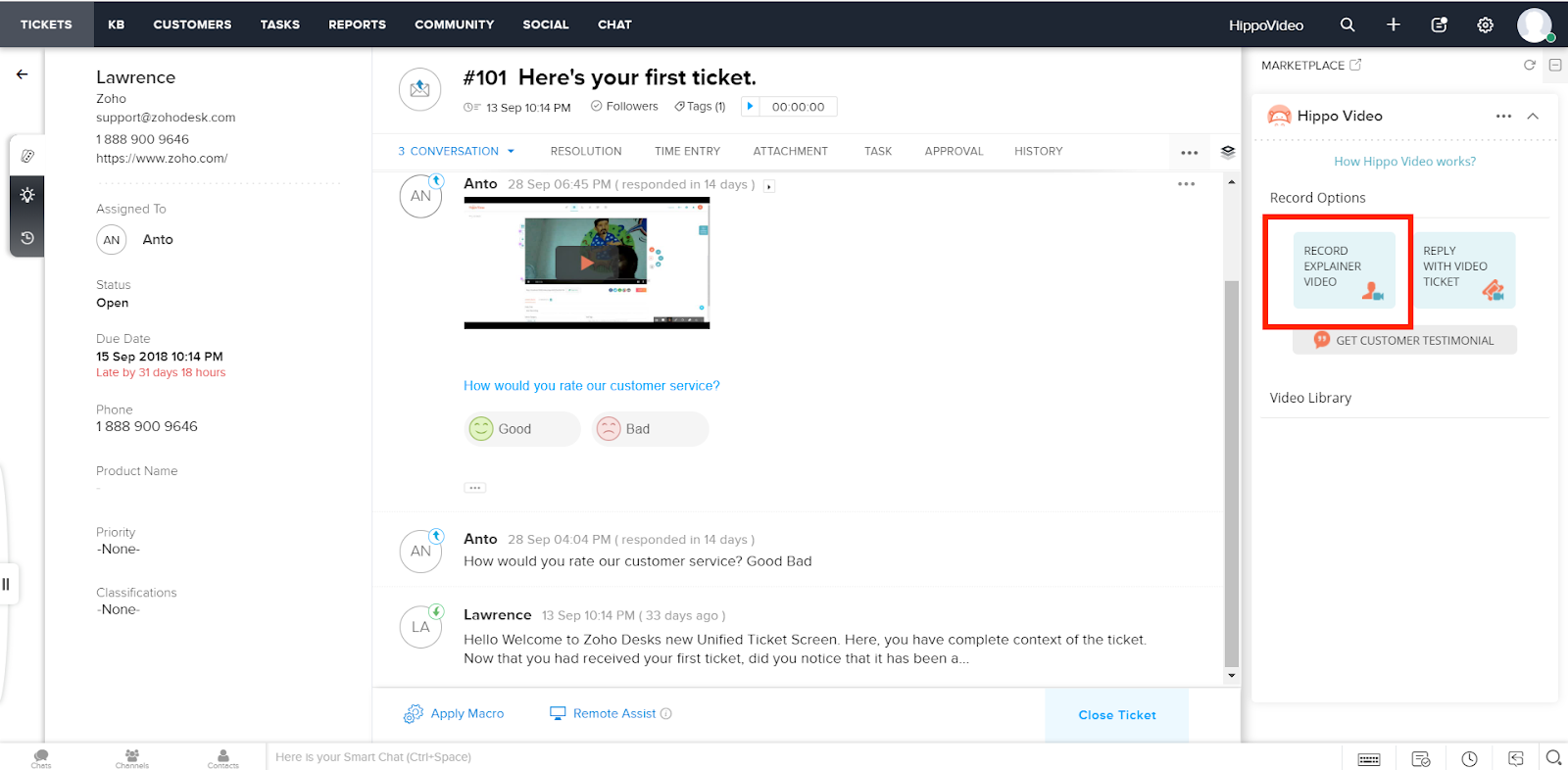Select Bad rating option

pyautogui.click(x=650, y=429)
